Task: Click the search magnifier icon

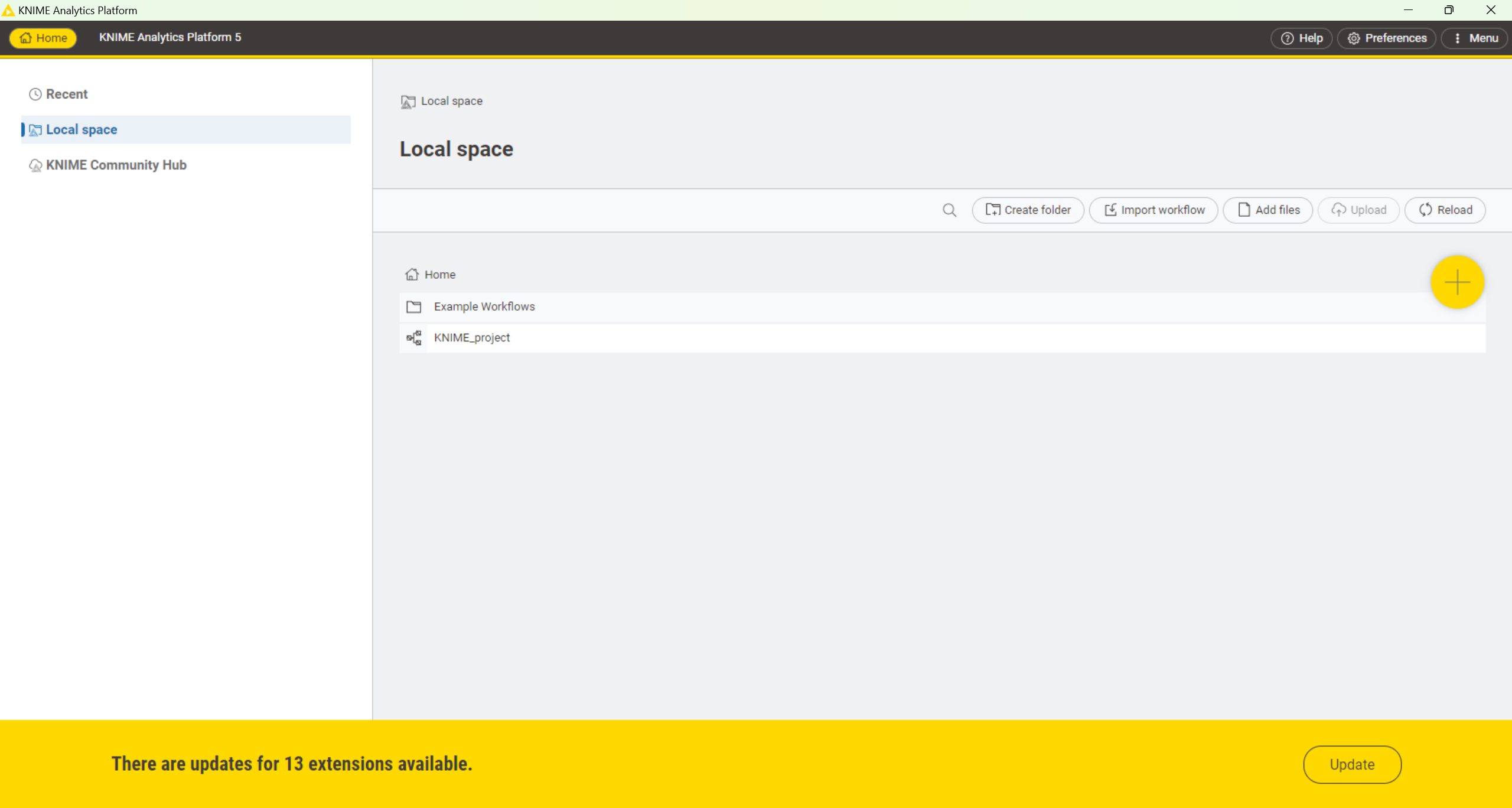Action: point(949,210)
